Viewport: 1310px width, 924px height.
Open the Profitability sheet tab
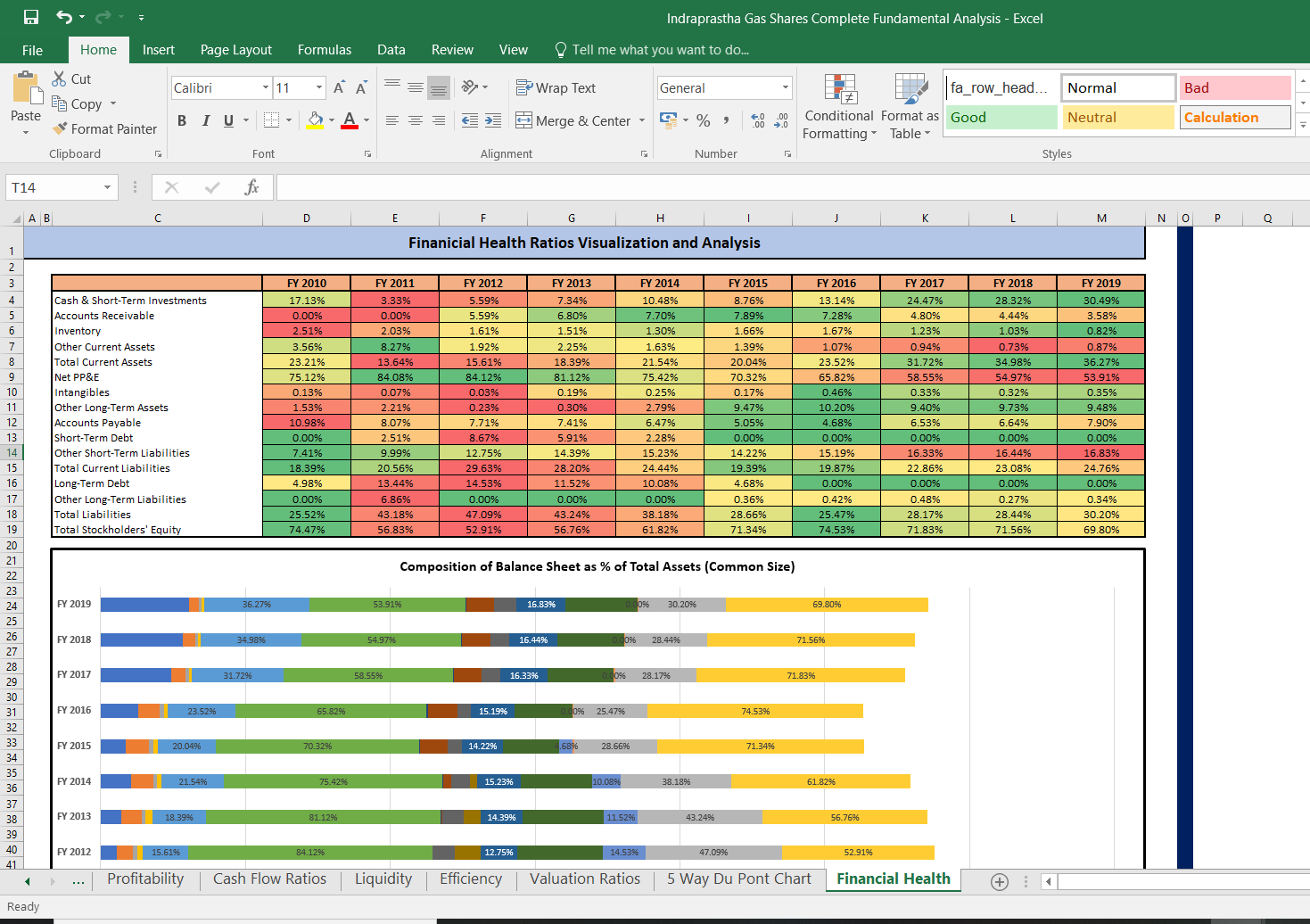pyautogui.click(x=145, y=879)
